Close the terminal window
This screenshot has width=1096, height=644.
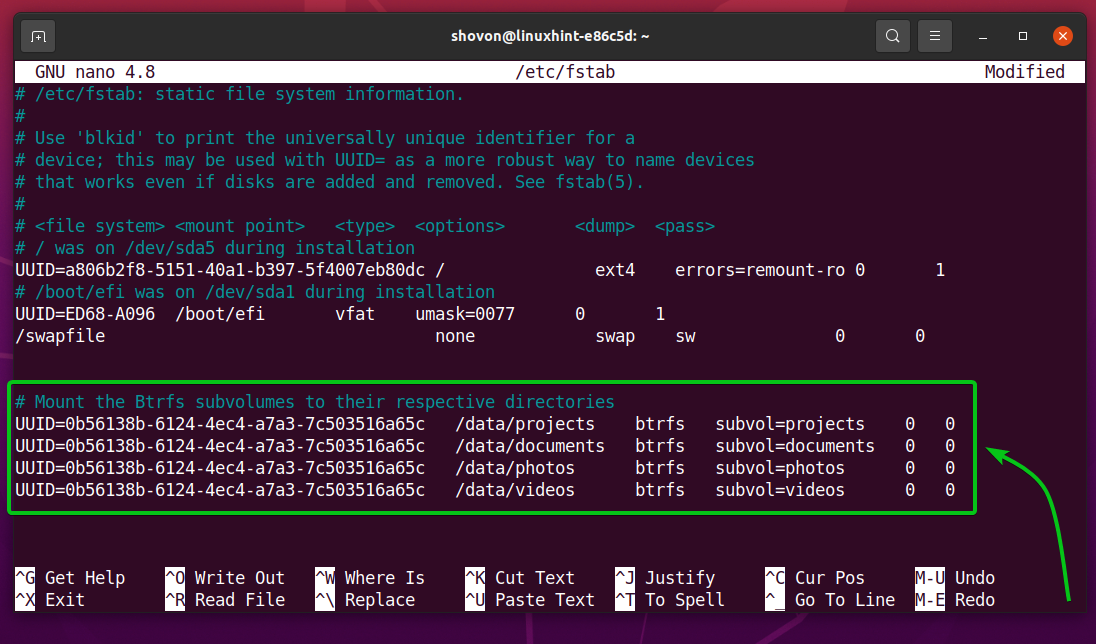(1064, 37)
